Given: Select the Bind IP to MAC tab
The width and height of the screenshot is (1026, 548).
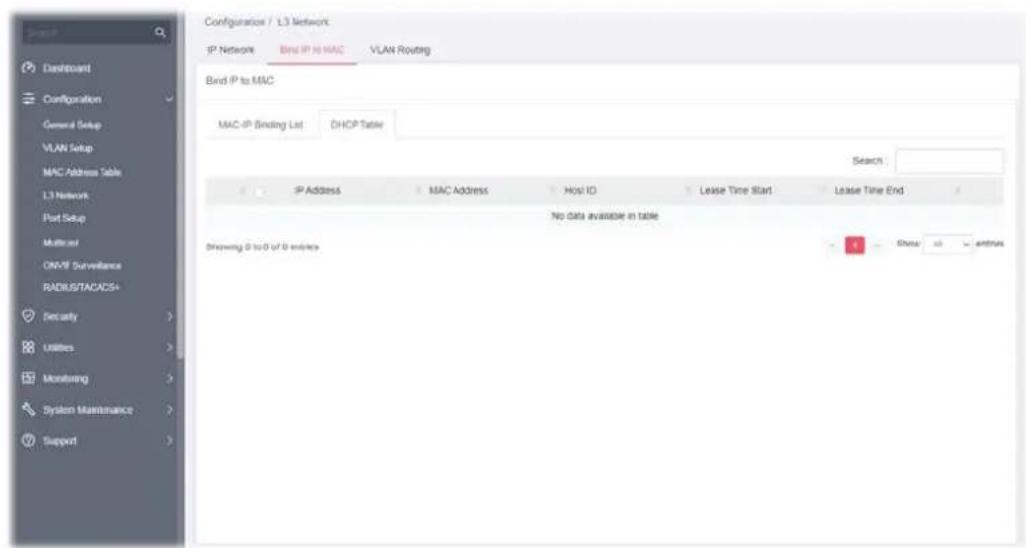Looking at the screenshot, I should 311,50.
